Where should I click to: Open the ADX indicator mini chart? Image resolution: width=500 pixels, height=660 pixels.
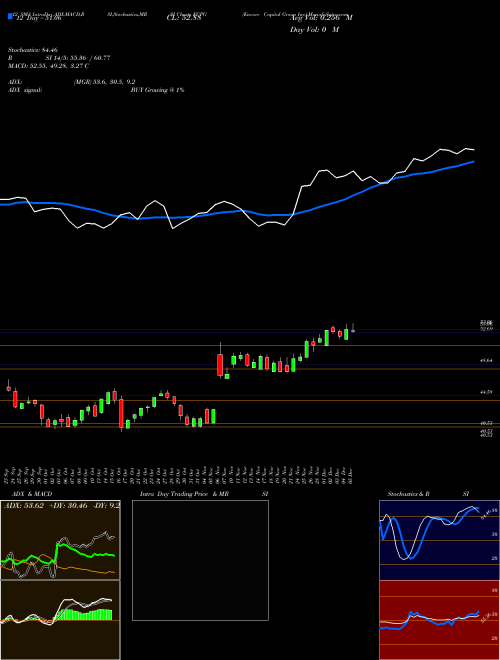tap(60, 540)
